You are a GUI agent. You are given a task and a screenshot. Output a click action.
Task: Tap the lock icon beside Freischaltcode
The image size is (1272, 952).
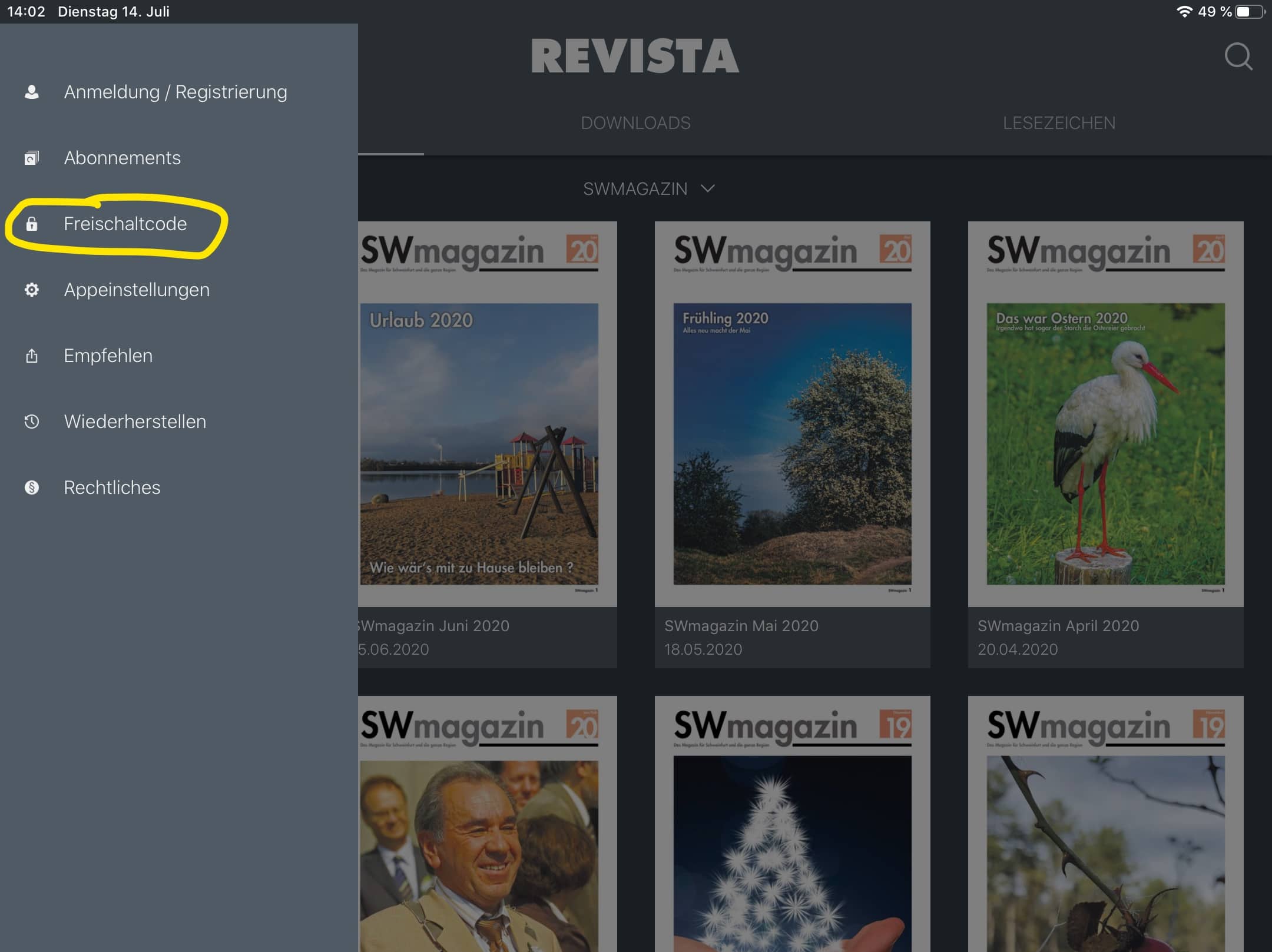[32, 224]
